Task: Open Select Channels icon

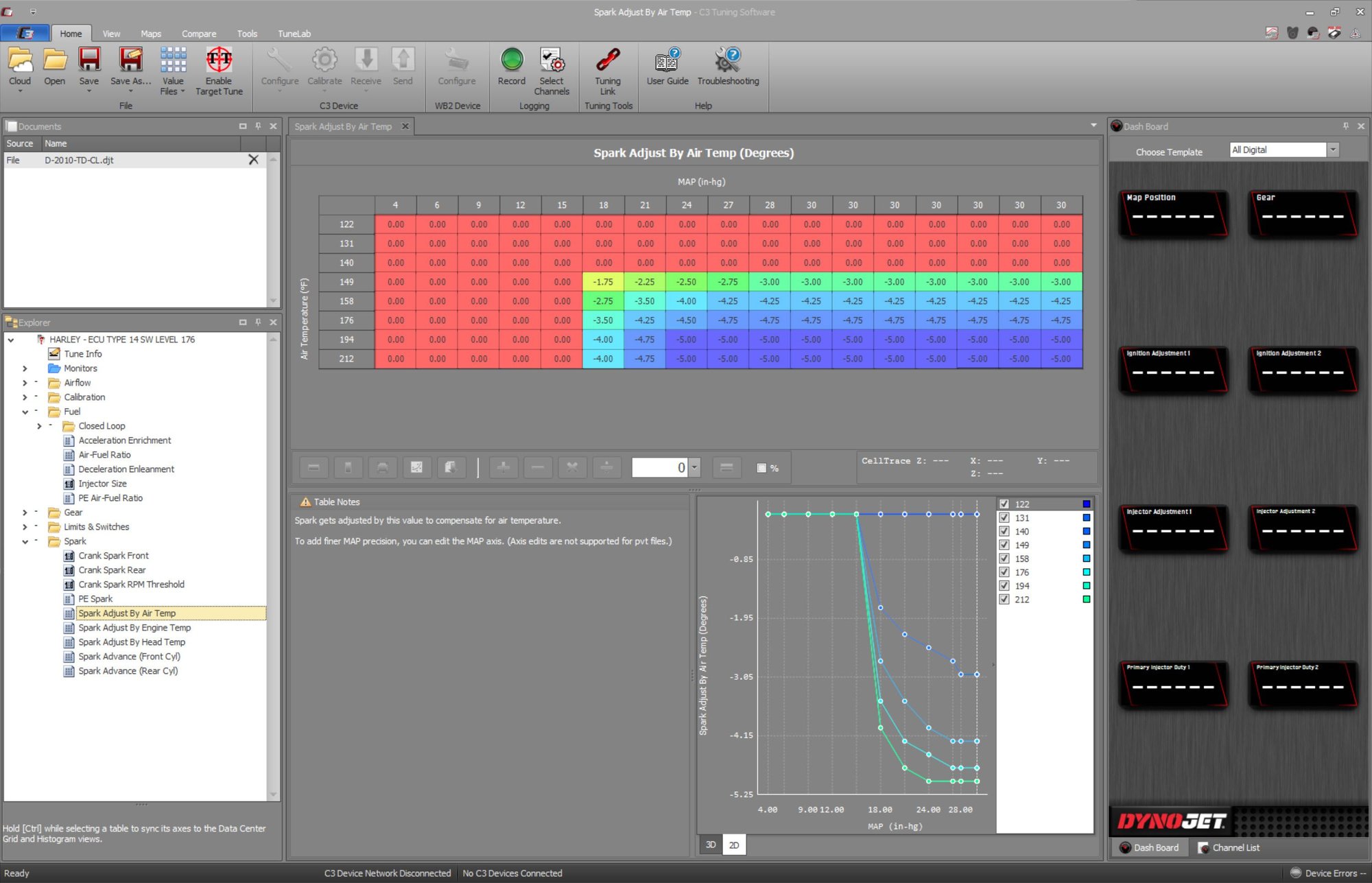Action: 552,61
